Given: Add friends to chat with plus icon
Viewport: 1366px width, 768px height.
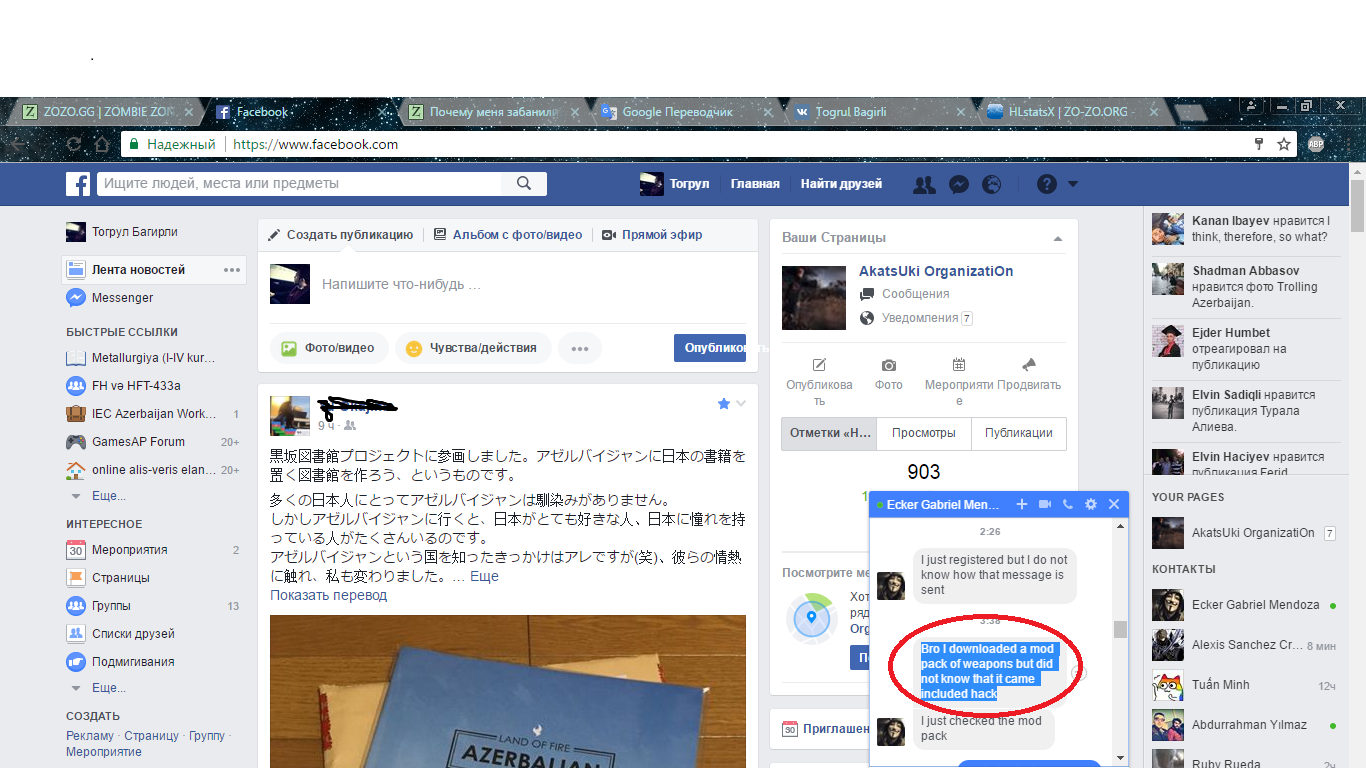Looking at the screenshot, I should pos(1021,505).
